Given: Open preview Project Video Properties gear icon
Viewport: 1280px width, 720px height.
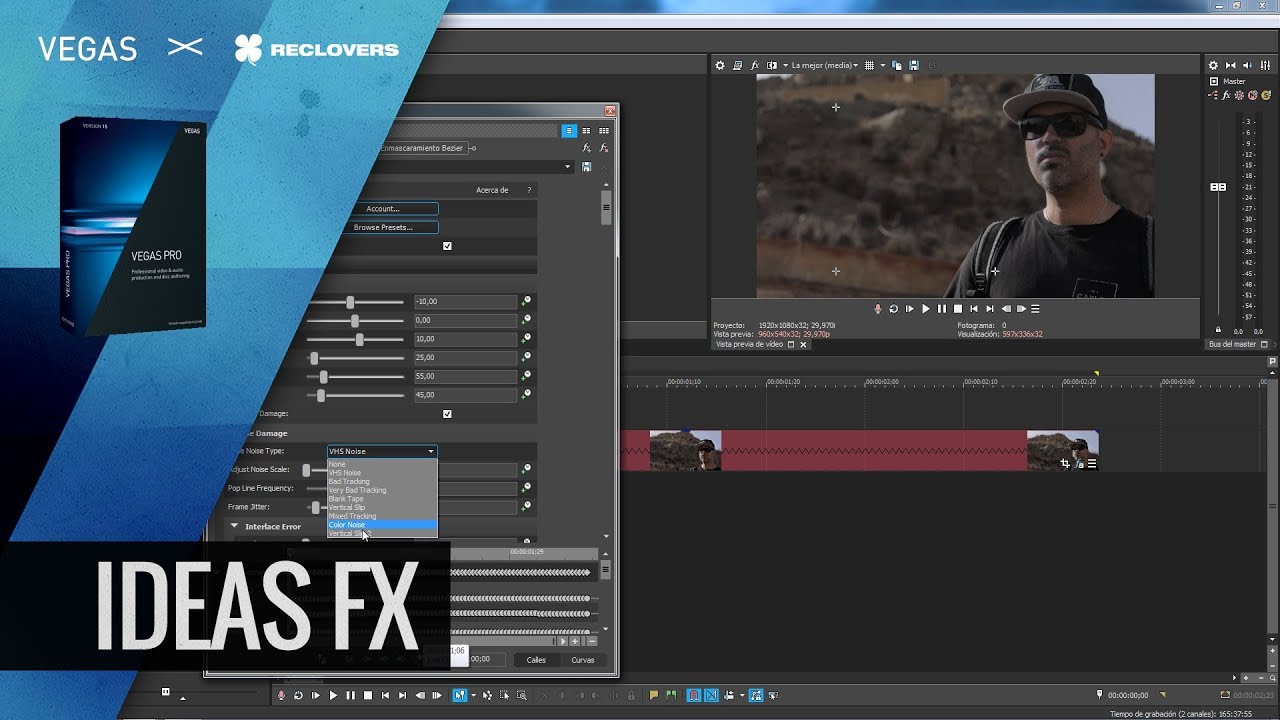Looking at the screenshot, I should point(719,65).
